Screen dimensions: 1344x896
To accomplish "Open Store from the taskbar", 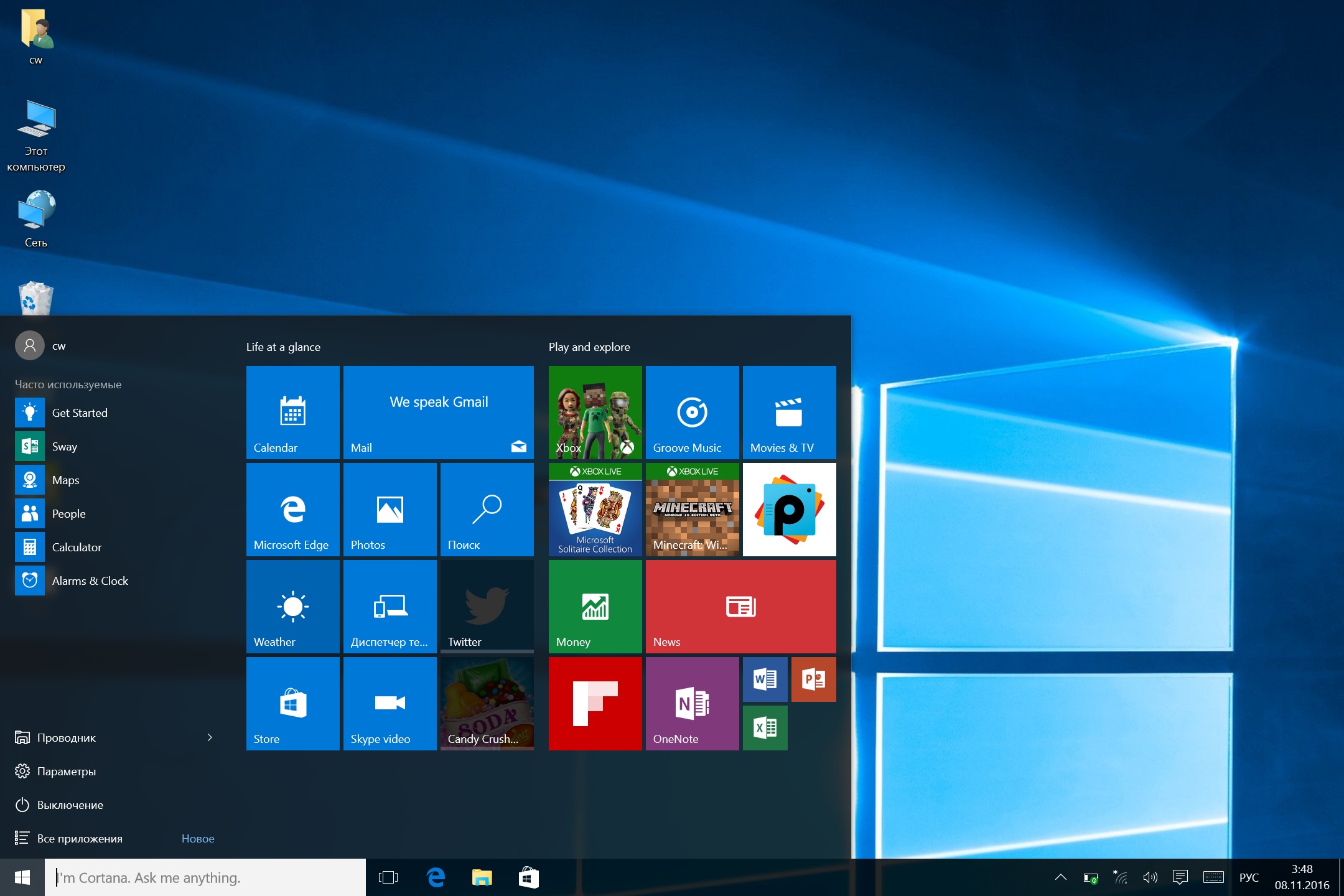I will (x=528, y=877).
